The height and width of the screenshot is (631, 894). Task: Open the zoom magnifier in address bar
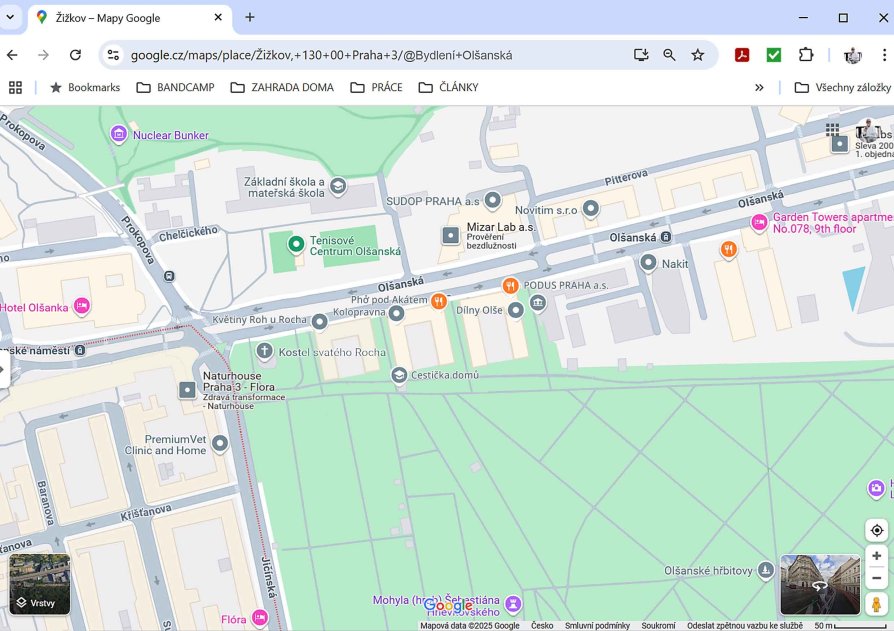669,55
